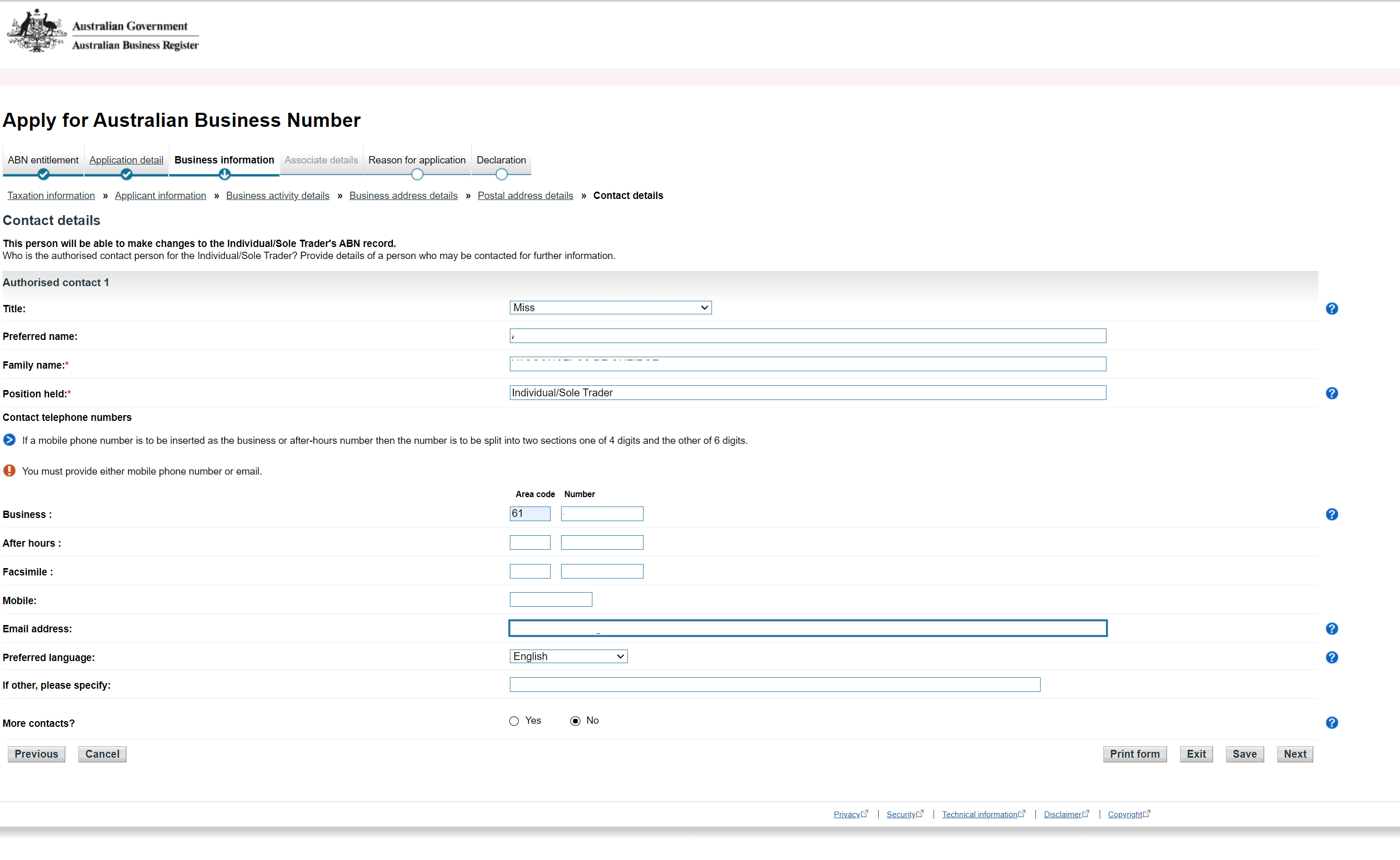Expand the Preferred language dropdown
1400x860 pixels.
[x=568, y=656]
